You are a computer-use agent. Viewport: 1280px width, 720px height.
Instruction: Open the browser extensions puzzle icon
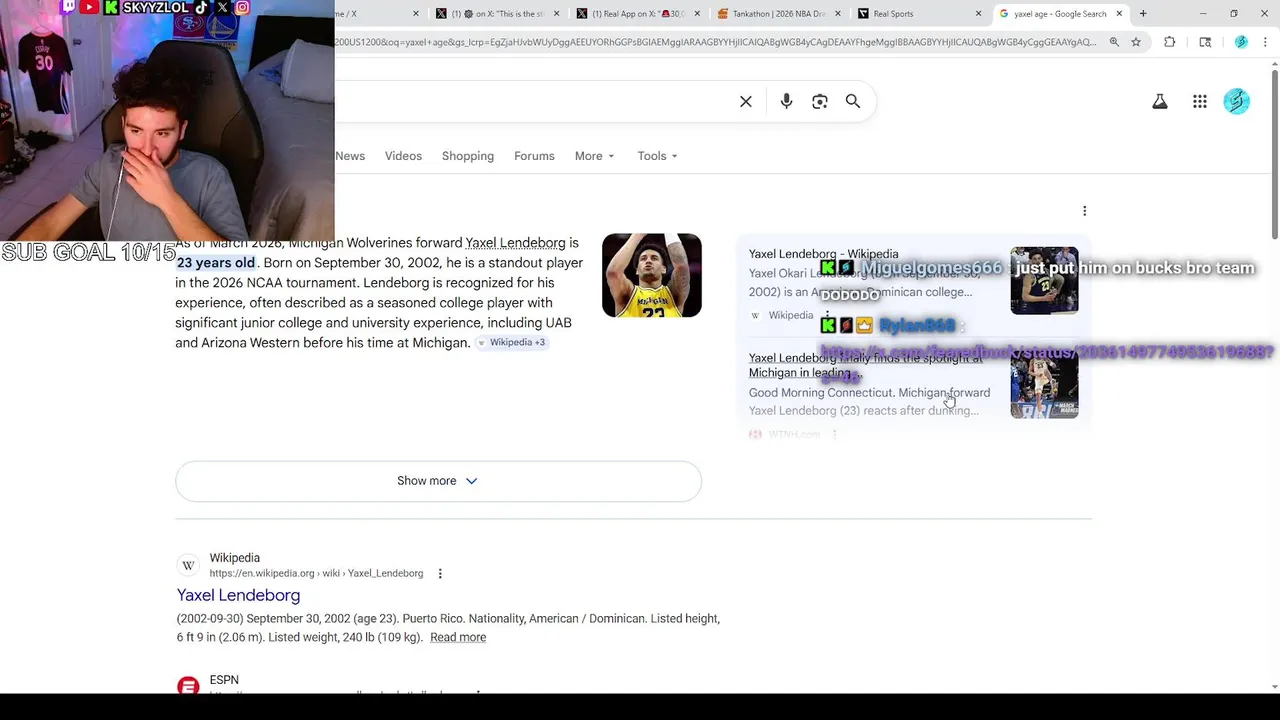tap(1170, 42)
